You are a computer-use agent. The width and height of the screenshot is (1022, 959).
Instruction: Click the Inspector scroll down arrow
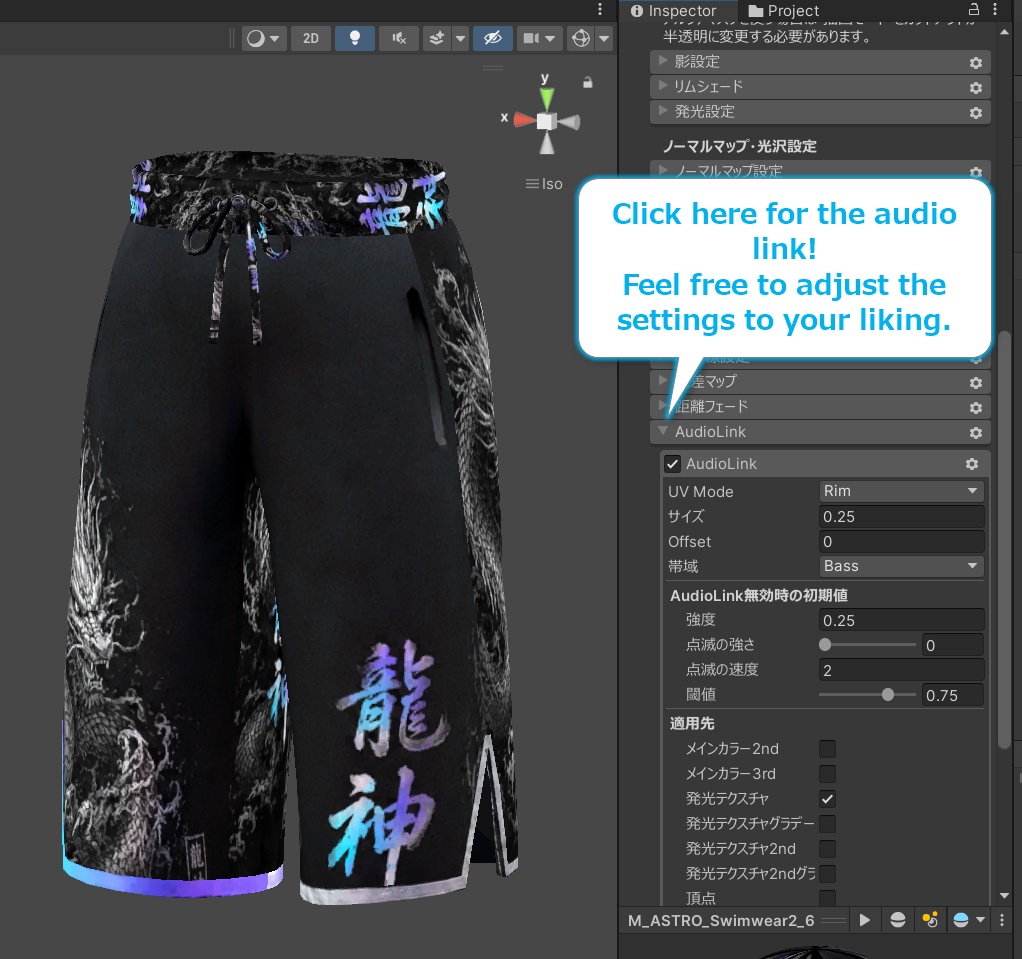click(1004, 895)
